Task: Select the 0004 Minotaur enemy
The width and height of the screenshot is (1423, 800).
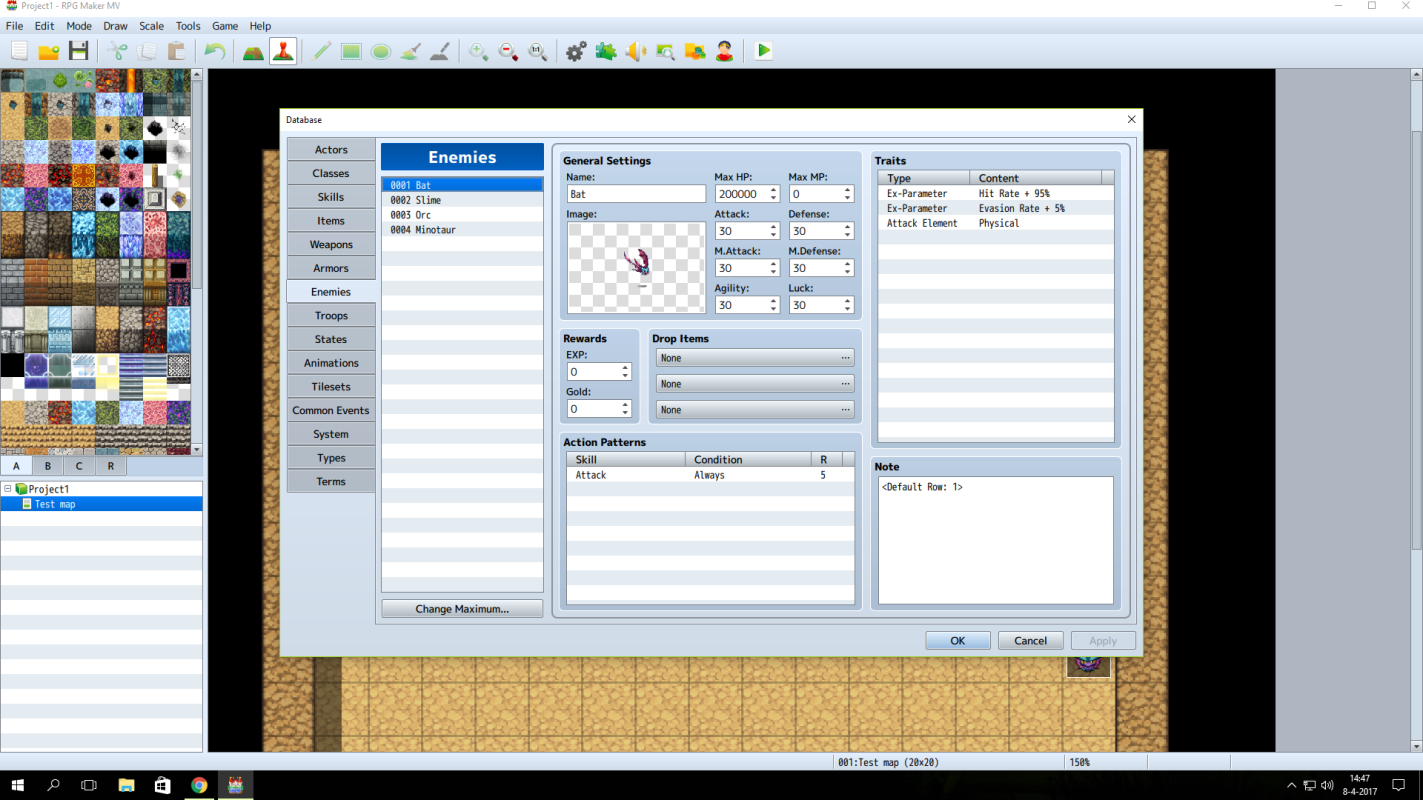Action: click(x=462, y=230)
